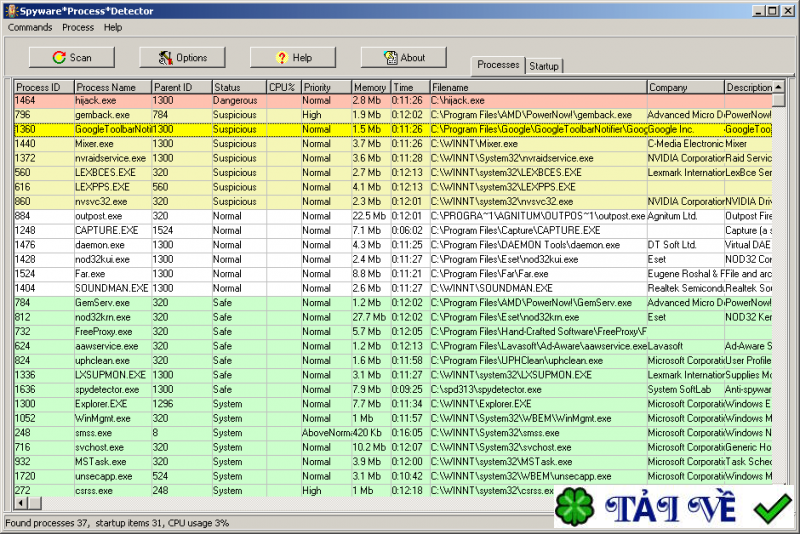Open the Commands menu

pos(30,27)
